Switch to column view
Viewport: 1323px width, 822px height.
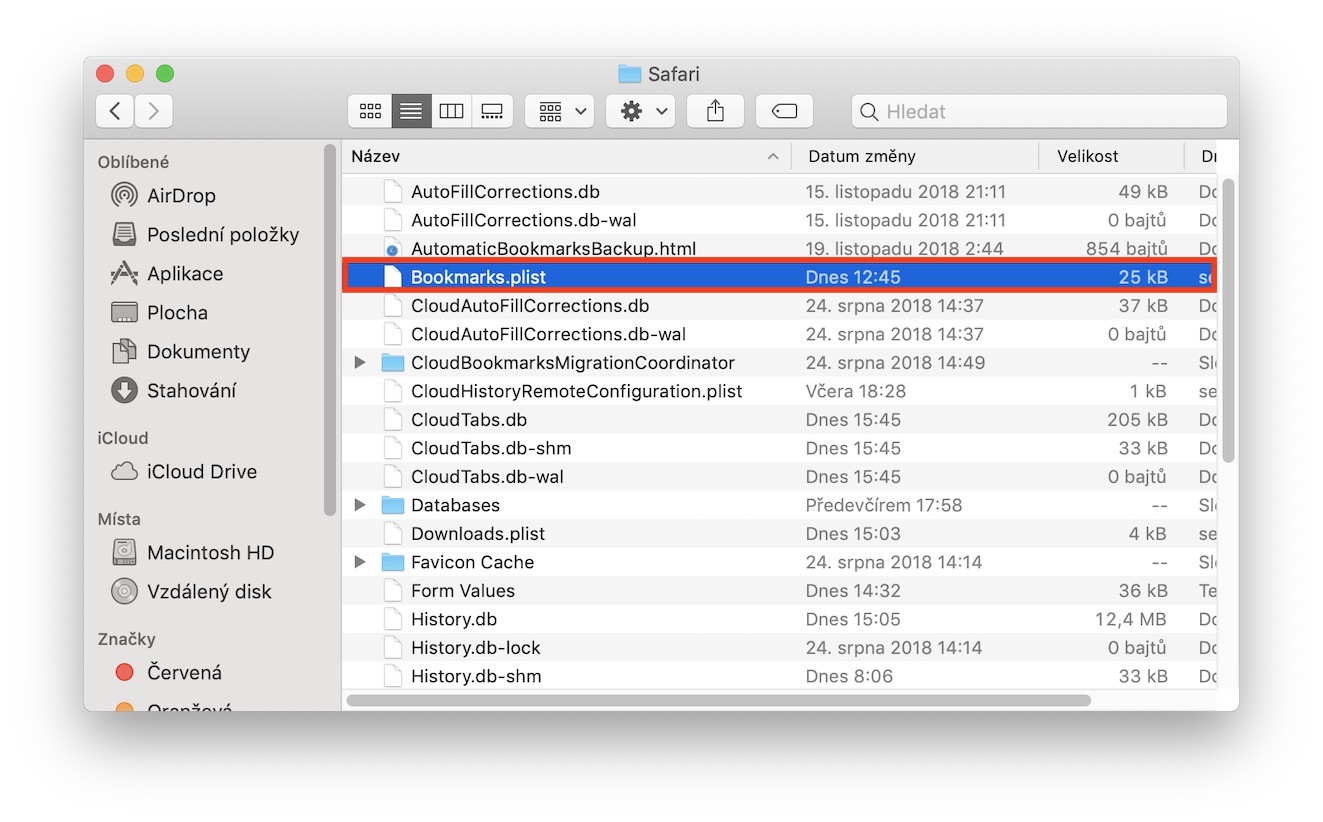click(452, 111)
